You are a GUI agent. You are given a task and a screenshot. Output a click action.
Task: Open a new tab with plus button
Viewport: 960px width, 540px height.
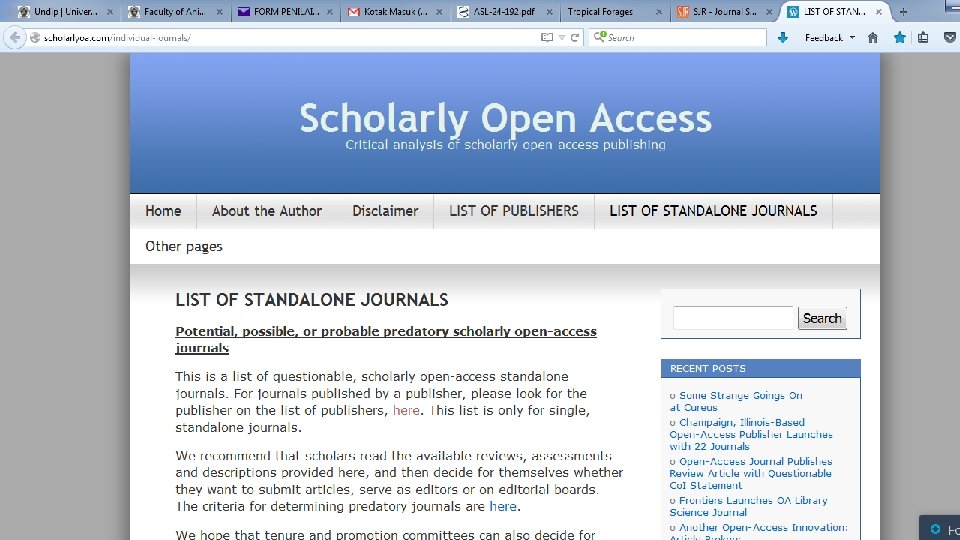903,12
